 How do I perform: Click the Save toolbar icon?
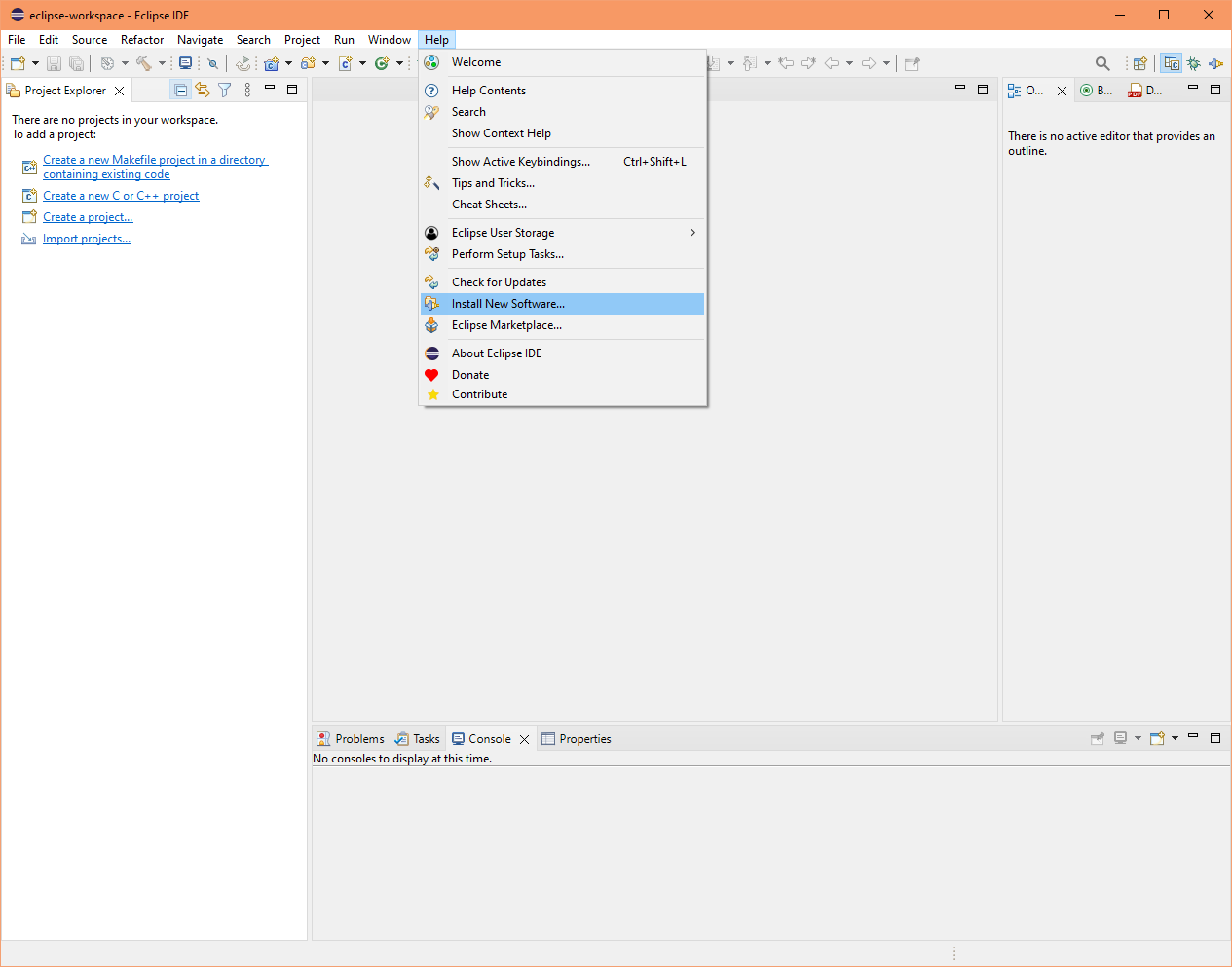point(54,63)
